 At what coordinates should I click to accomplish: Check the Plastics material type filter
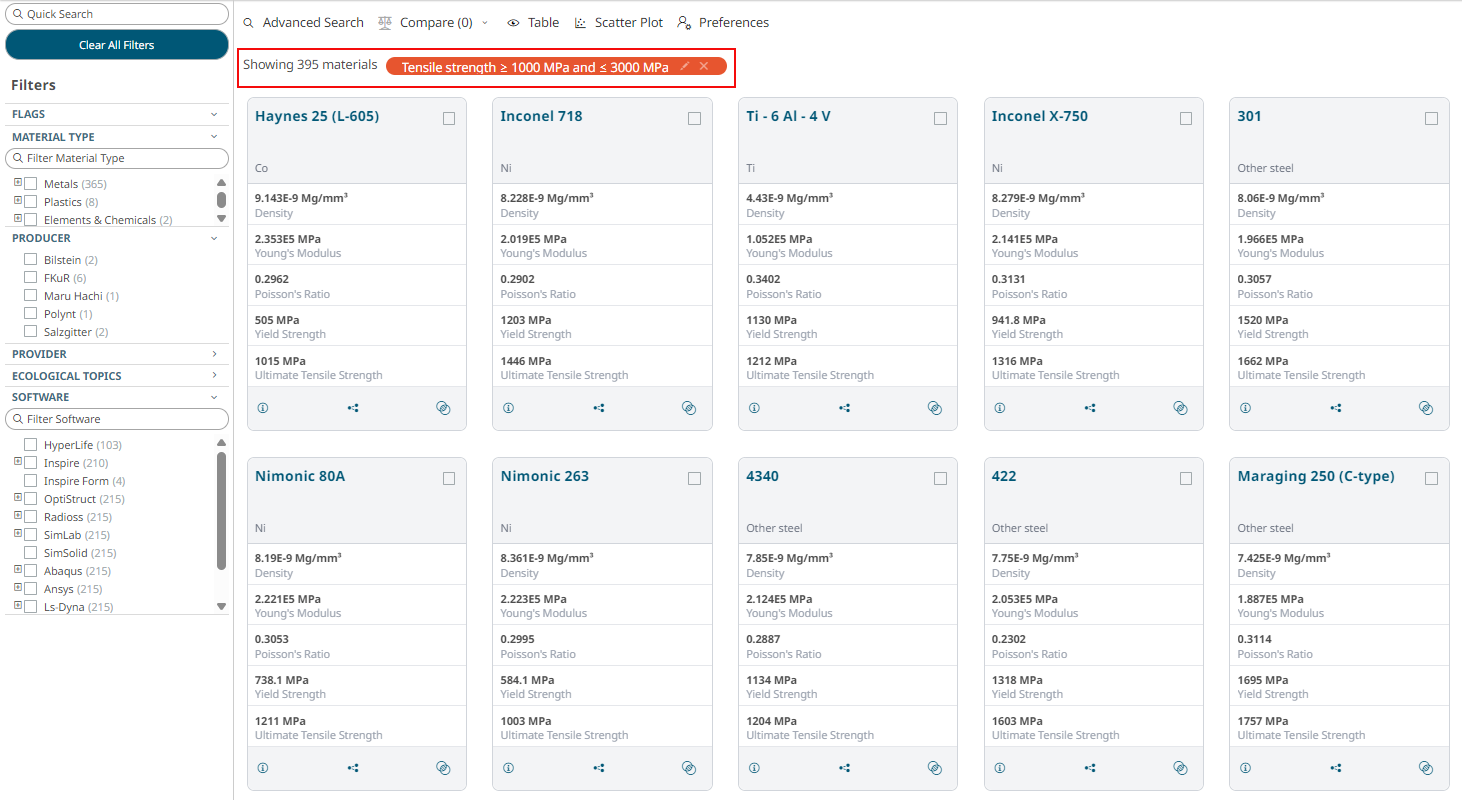click(31, 202)
